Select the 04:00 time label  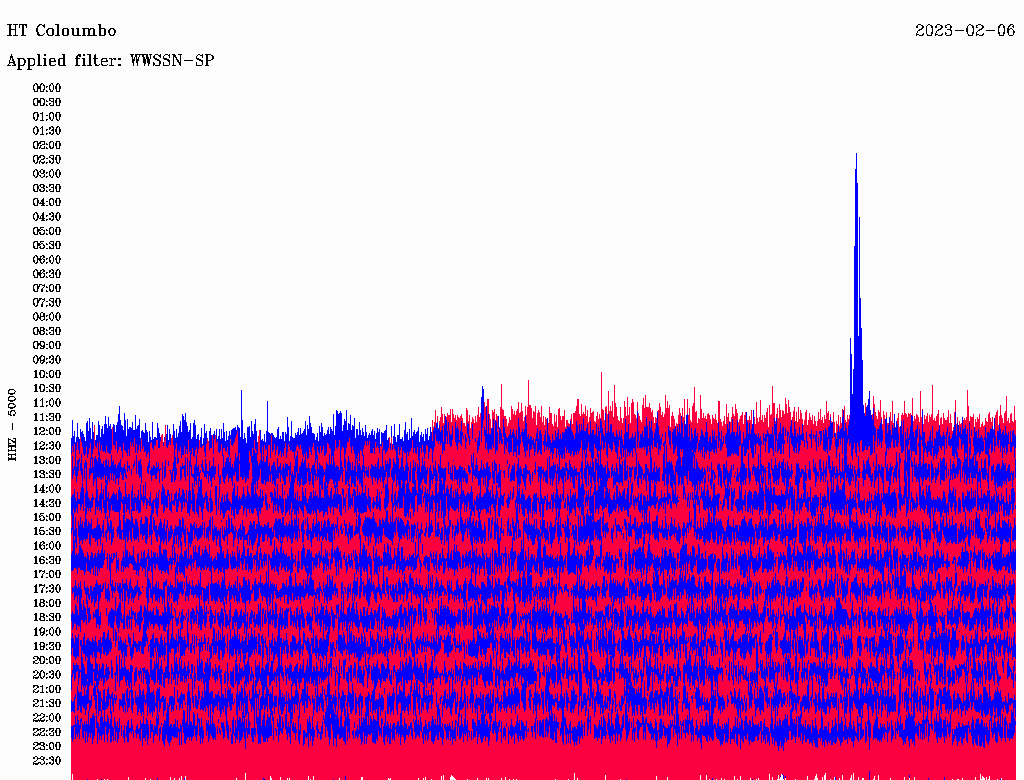(x=47, y=202)
